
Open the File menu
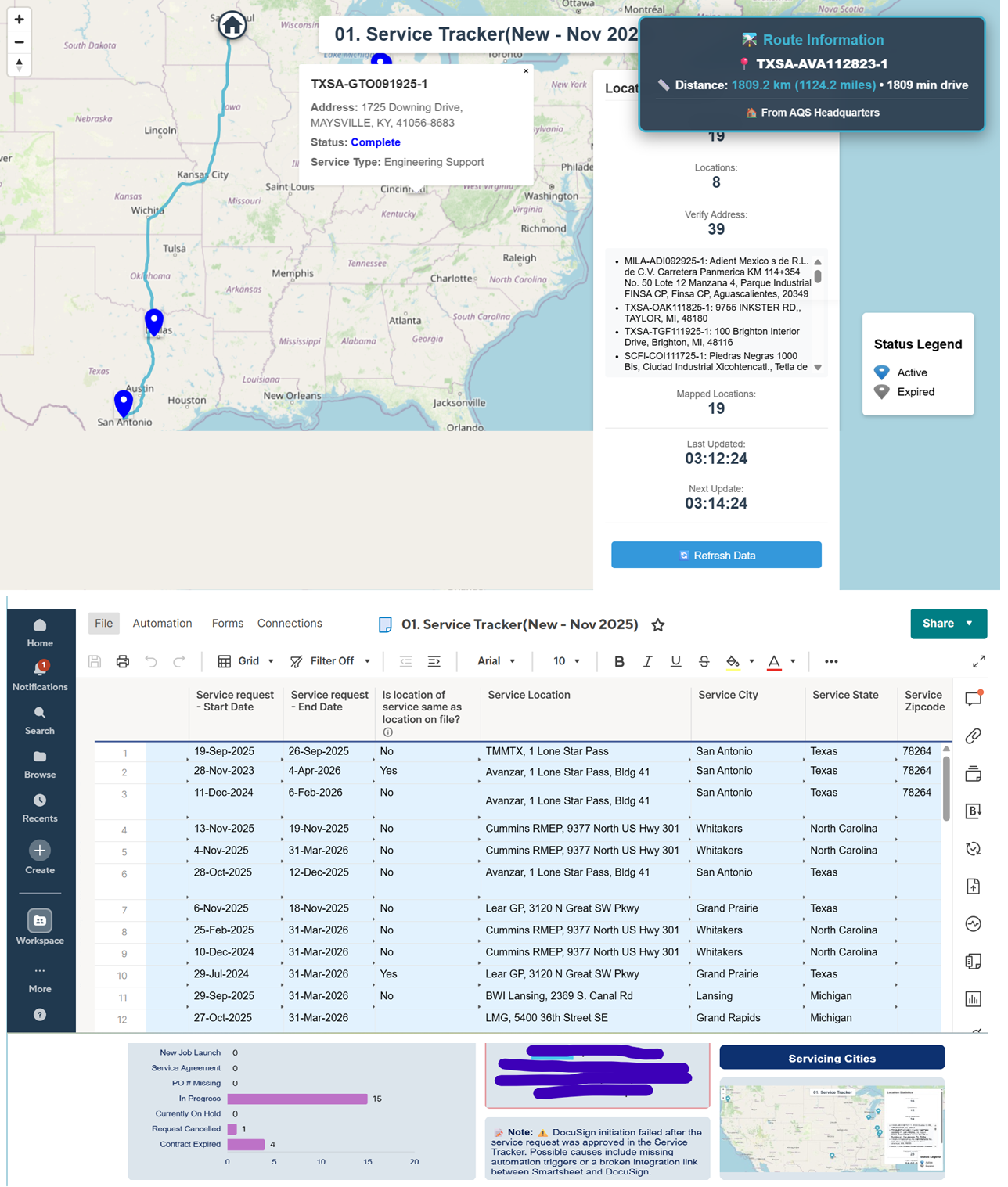104,623
